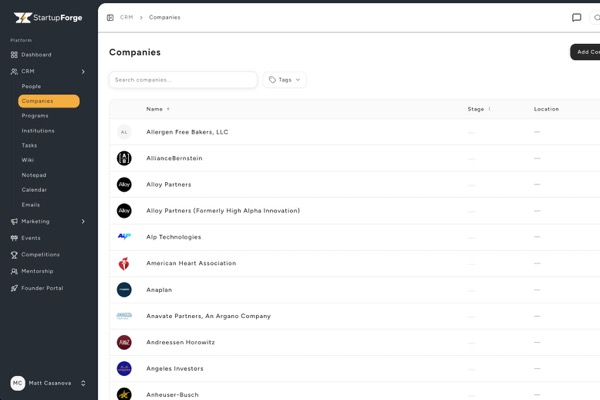The width and height of the screenshot is (600, 400).
Task: Click the Events icon
Action: coord(14,238)
